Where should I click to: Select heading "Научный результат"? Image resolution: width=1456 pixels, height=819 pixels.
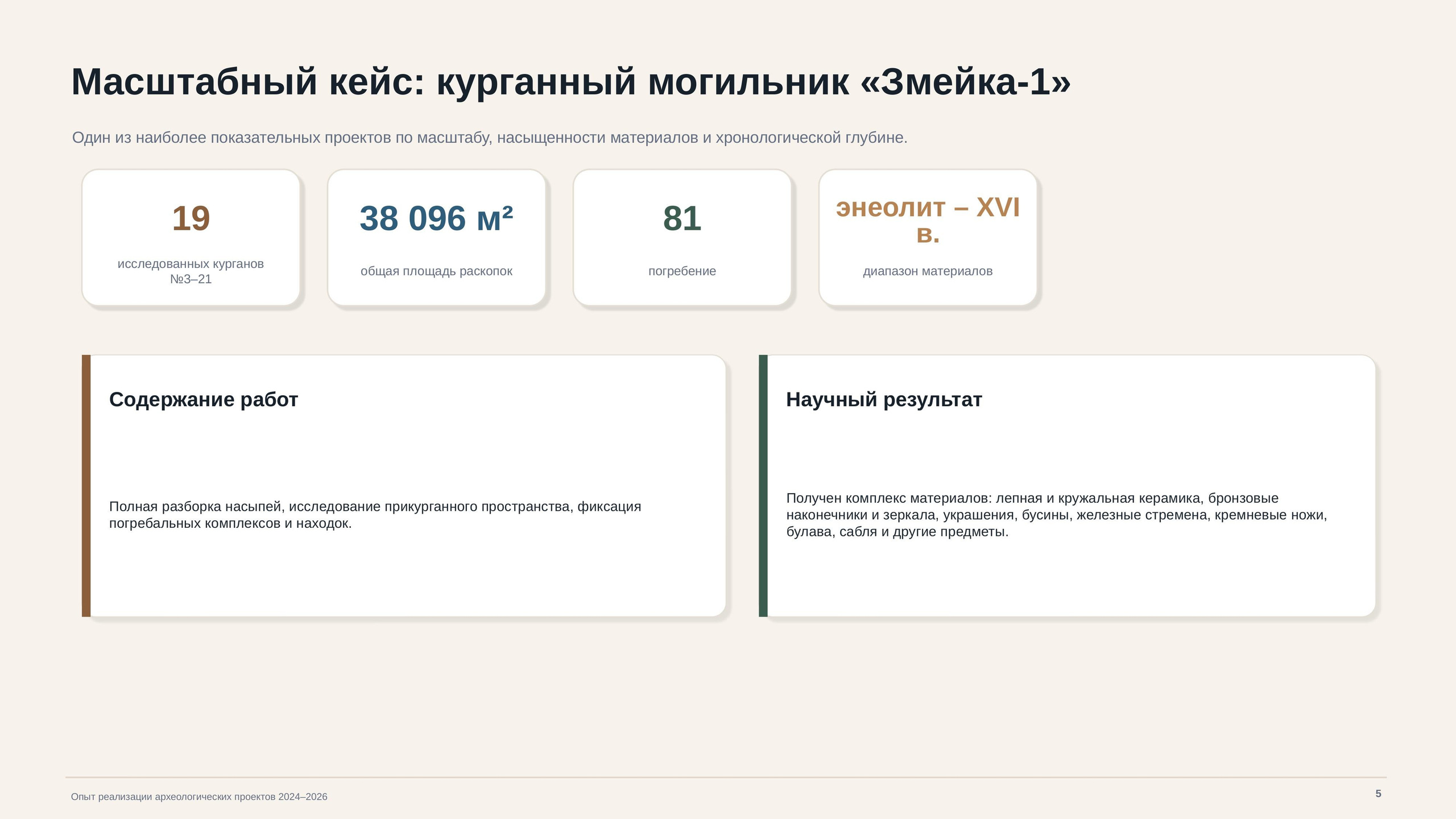coord(884,400)
